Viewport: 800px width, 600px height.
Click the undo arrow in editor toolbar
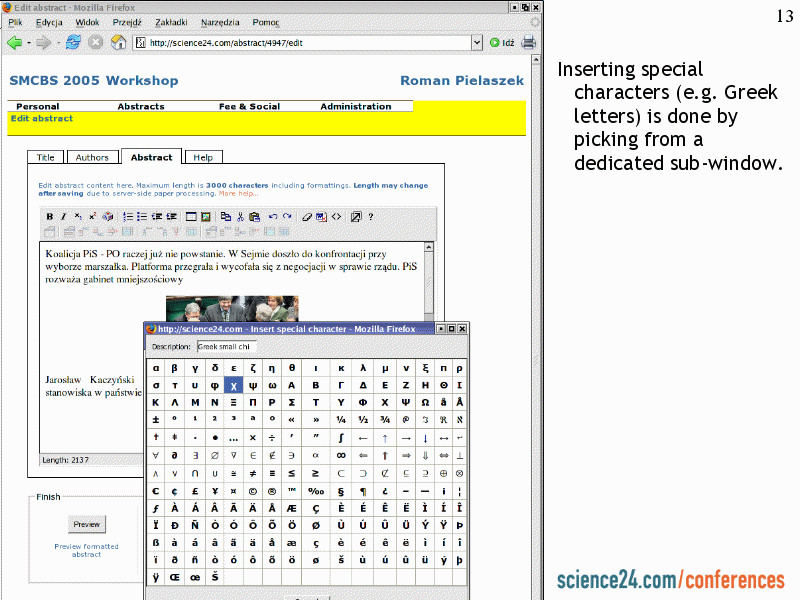[x=273, y=216]
